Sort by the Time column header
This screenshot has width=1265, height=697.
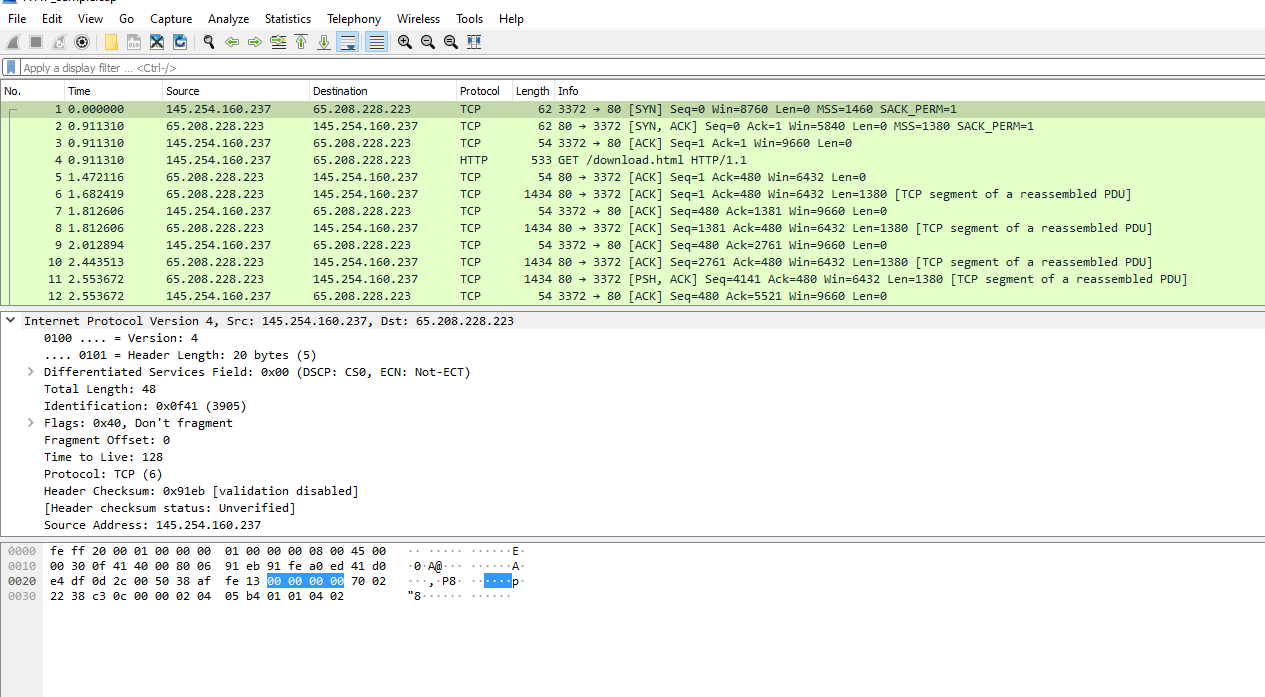(113, 91)
